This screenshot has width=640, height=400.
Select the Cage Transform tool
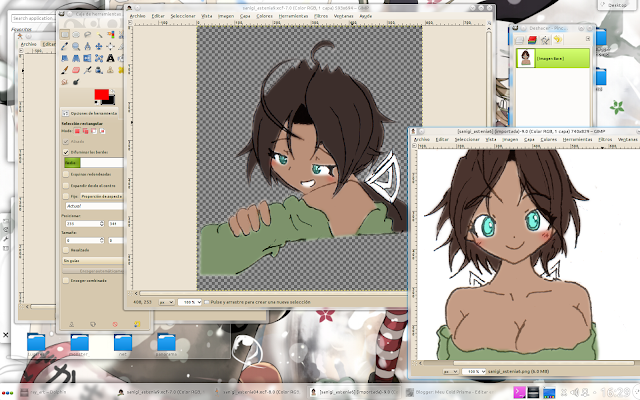99,58
